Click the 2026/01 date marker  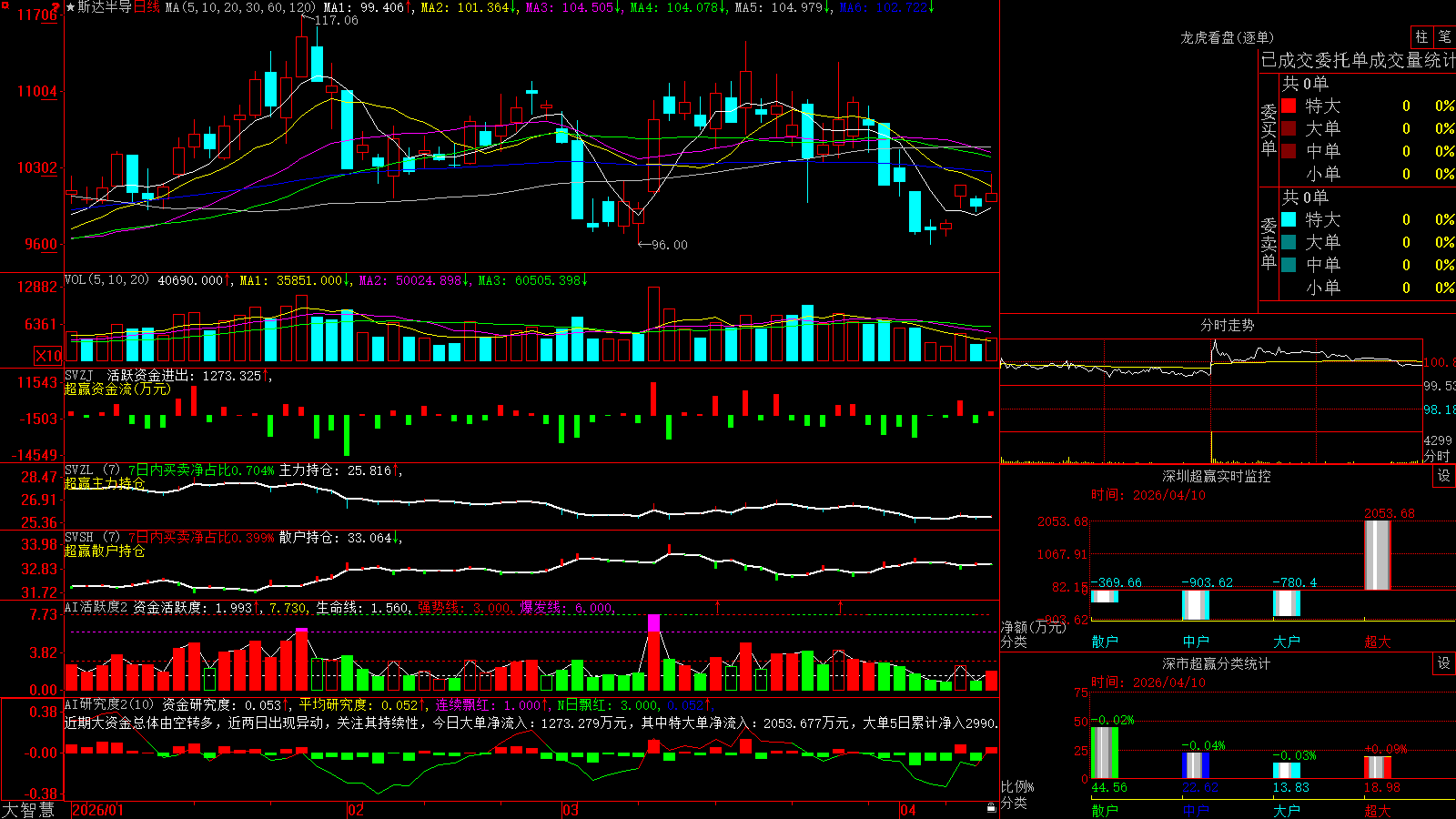coord(97,810)
